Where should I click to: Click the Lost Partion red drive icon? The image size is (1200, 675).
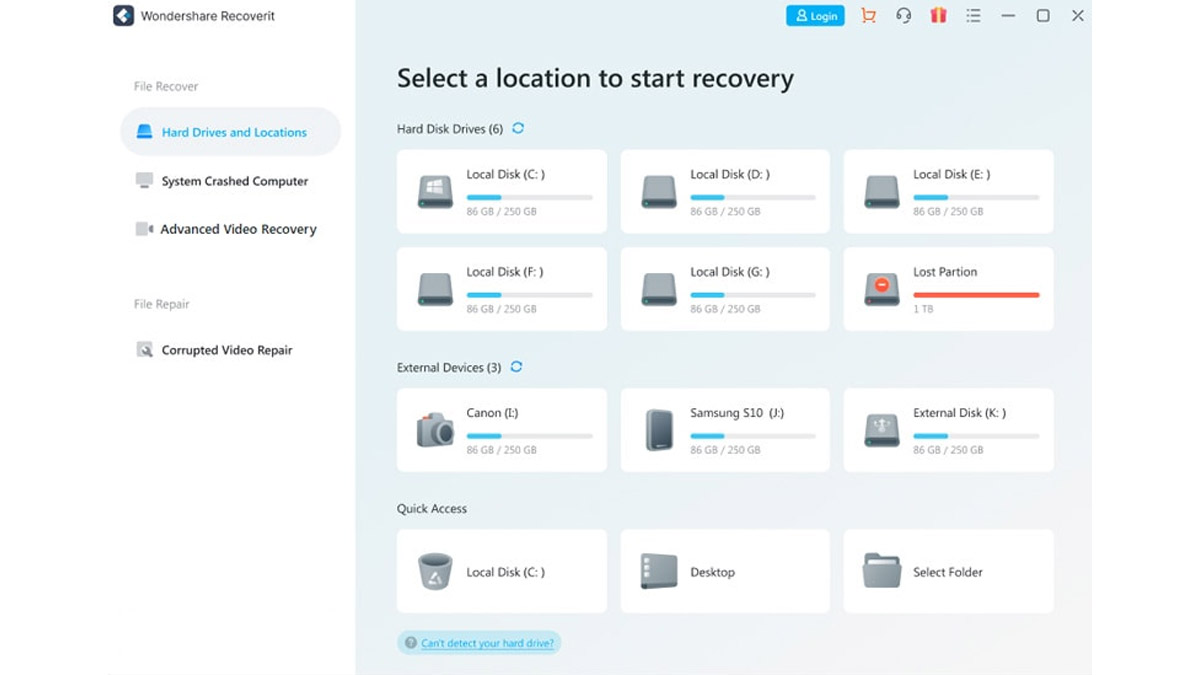pos(882,289)
